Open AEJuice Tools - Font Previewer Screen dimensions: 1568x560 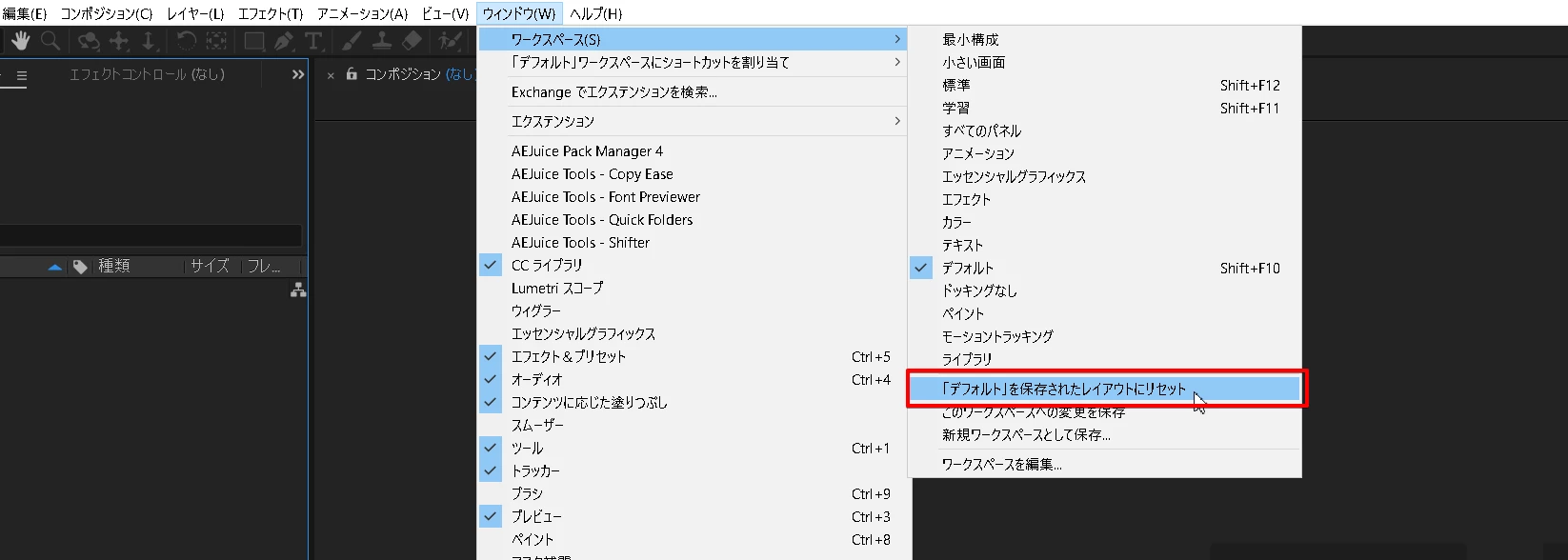click(x=693, y=197)
